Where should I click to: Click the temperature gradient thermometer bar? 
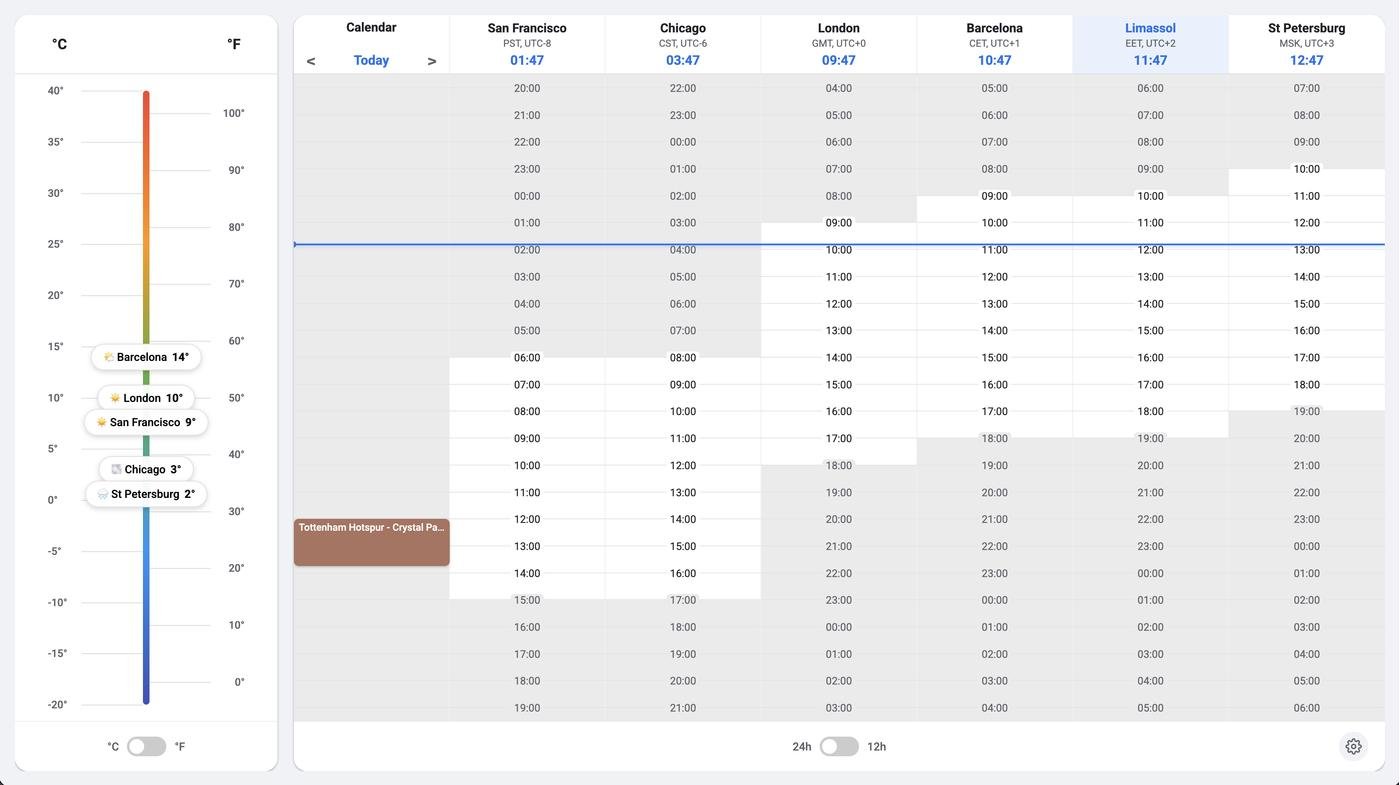click(x=146, y=250)
